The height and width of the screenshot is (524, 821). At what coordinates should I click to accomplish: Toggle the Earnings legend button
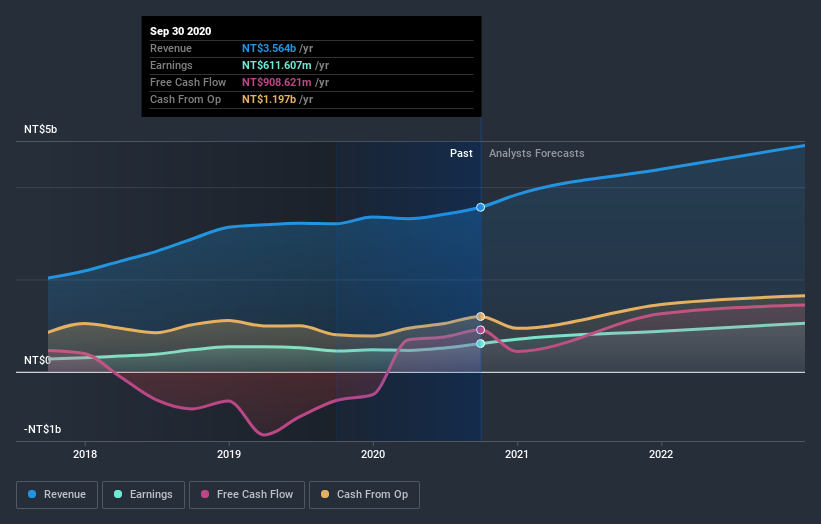[143, 495]
